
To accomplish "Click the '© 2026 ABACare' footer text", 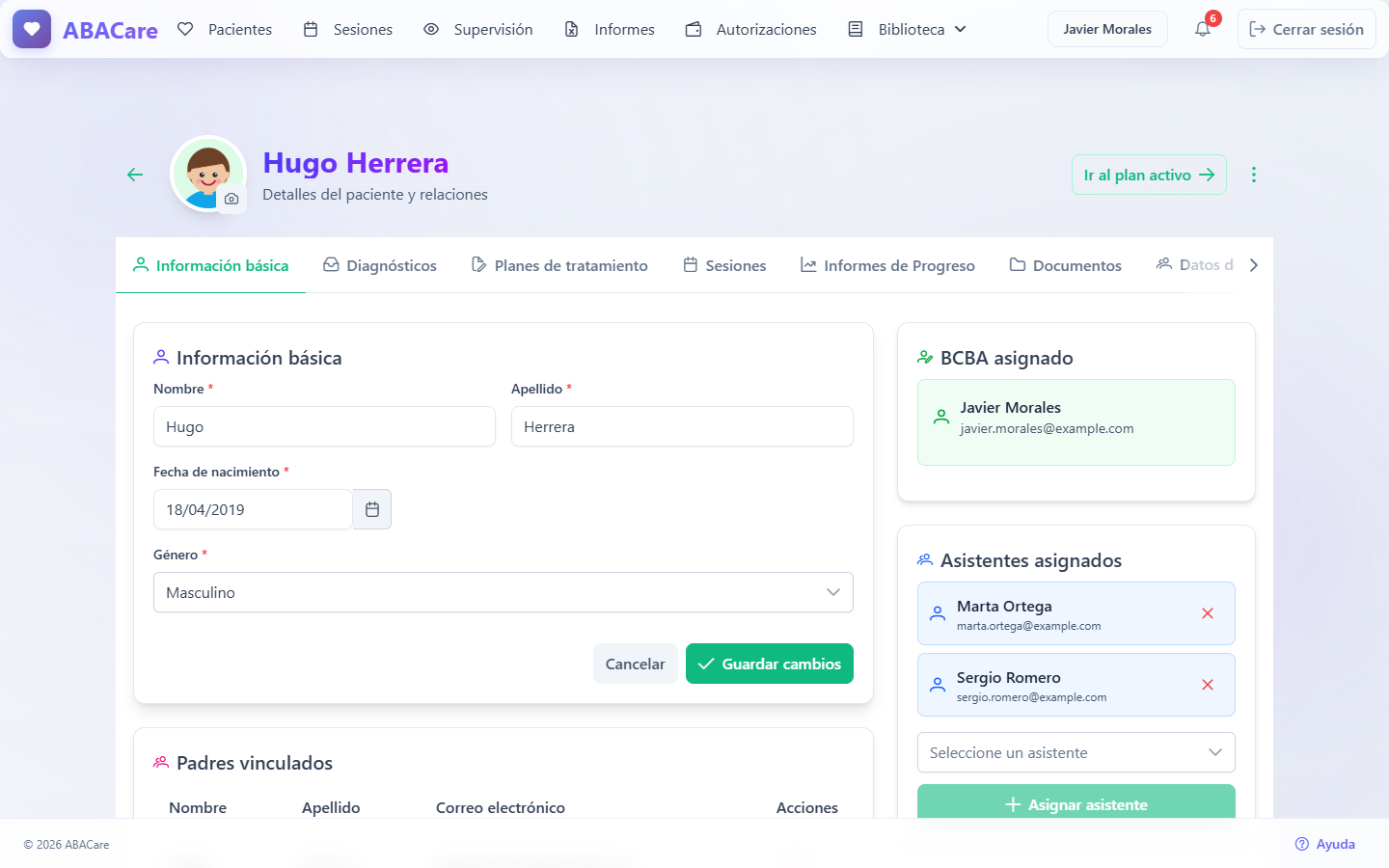I will point(67,845).
